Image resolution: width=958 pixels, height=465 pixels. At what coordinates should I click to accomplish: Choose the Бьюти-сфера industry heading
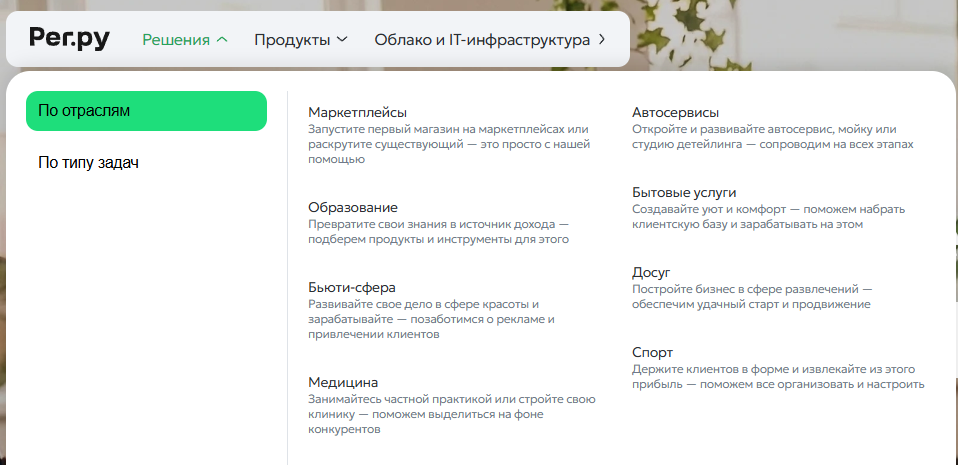pos(352,287)
